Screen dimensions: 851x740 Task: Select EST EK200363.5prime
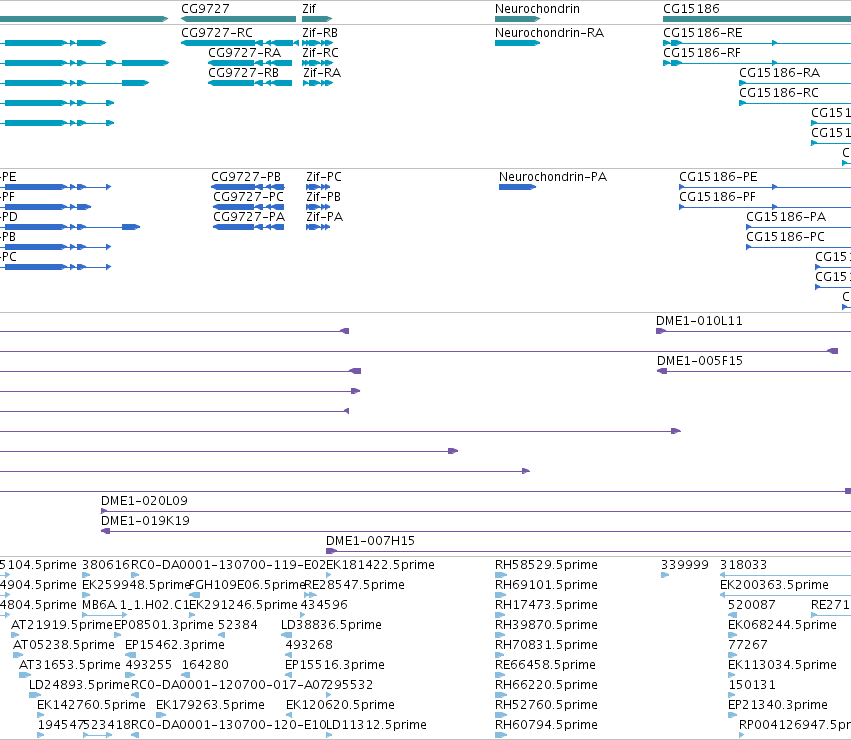[x=774, y=585]
